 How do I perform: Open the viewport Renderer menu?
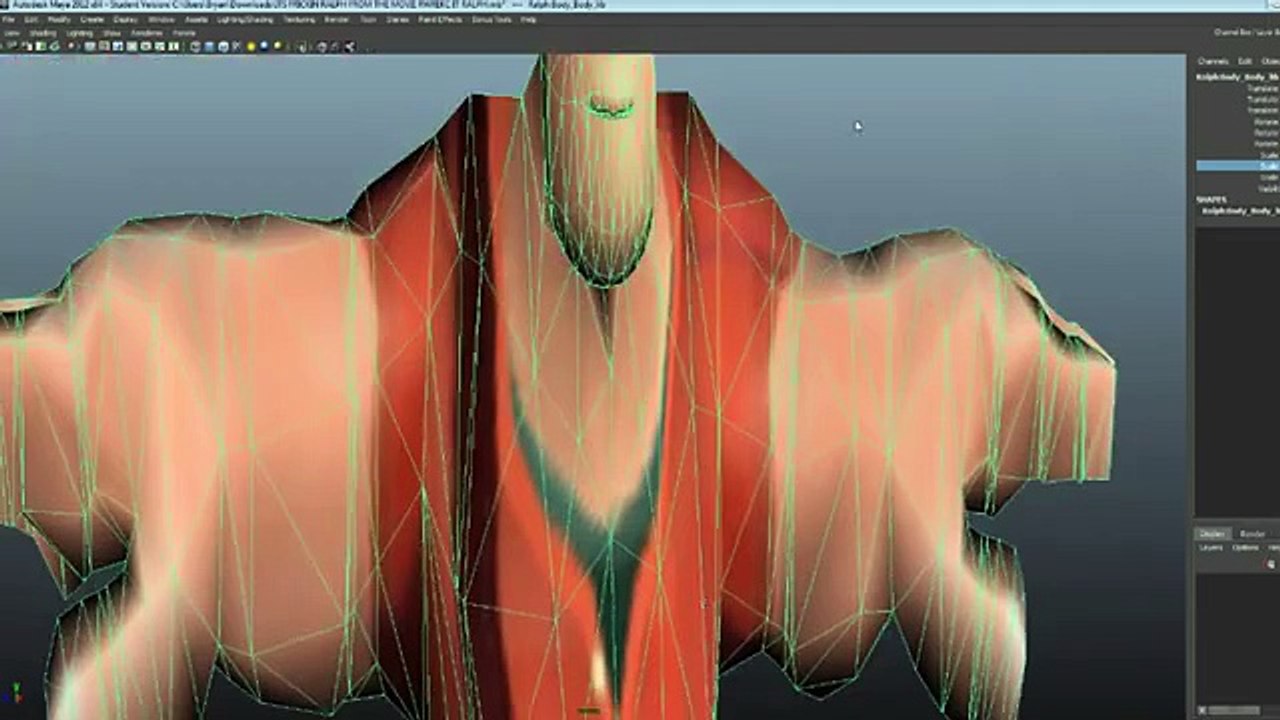(147, 33)
